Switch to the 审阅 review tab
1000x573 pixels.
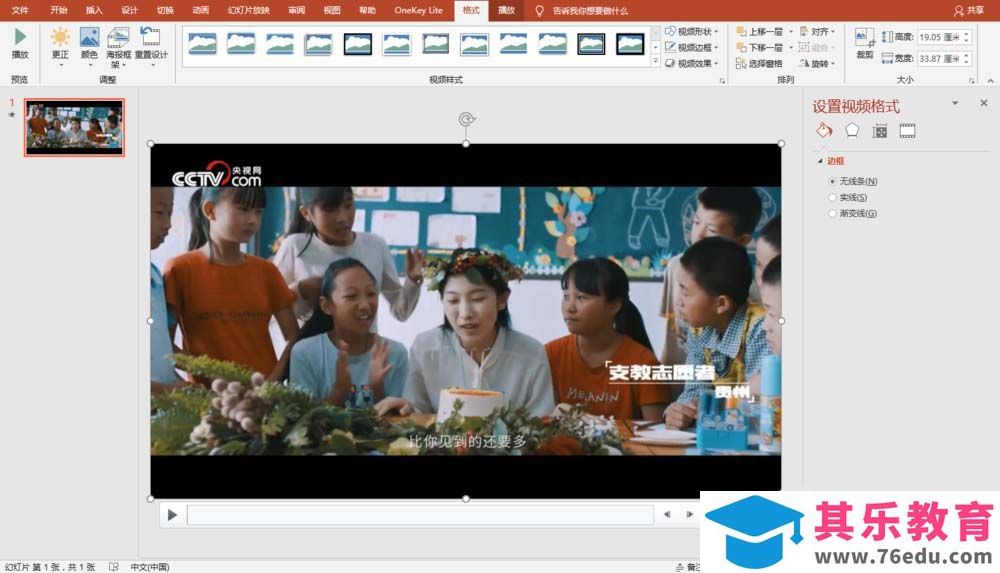pyautogui.click(x=297, y=10)
